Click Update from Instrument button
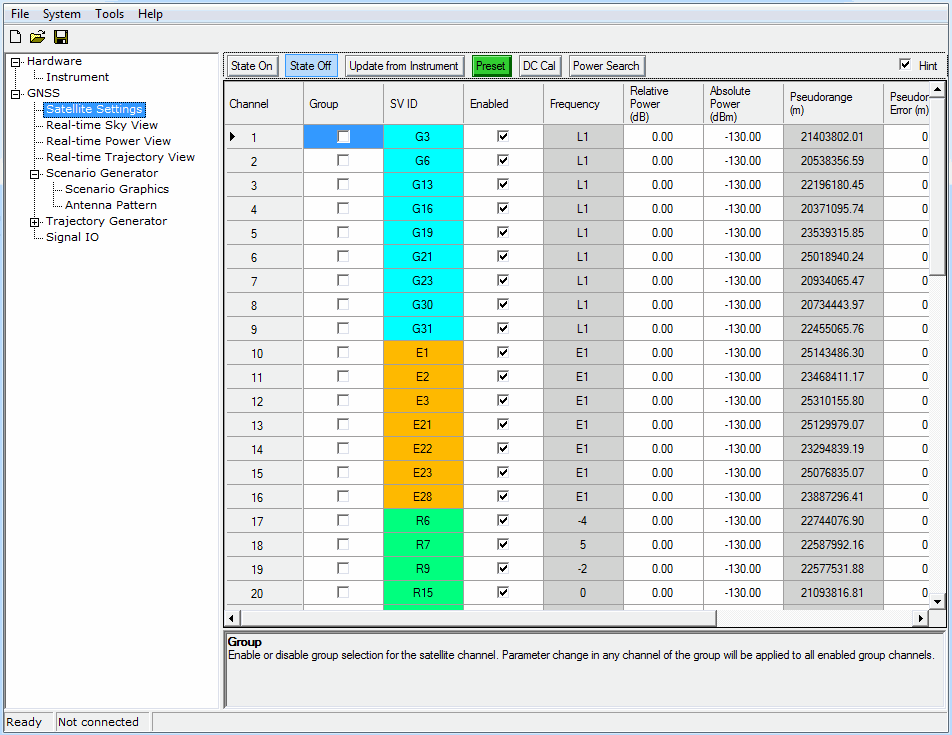Screen dimensions: 952x735 click(x=404, y=66)
